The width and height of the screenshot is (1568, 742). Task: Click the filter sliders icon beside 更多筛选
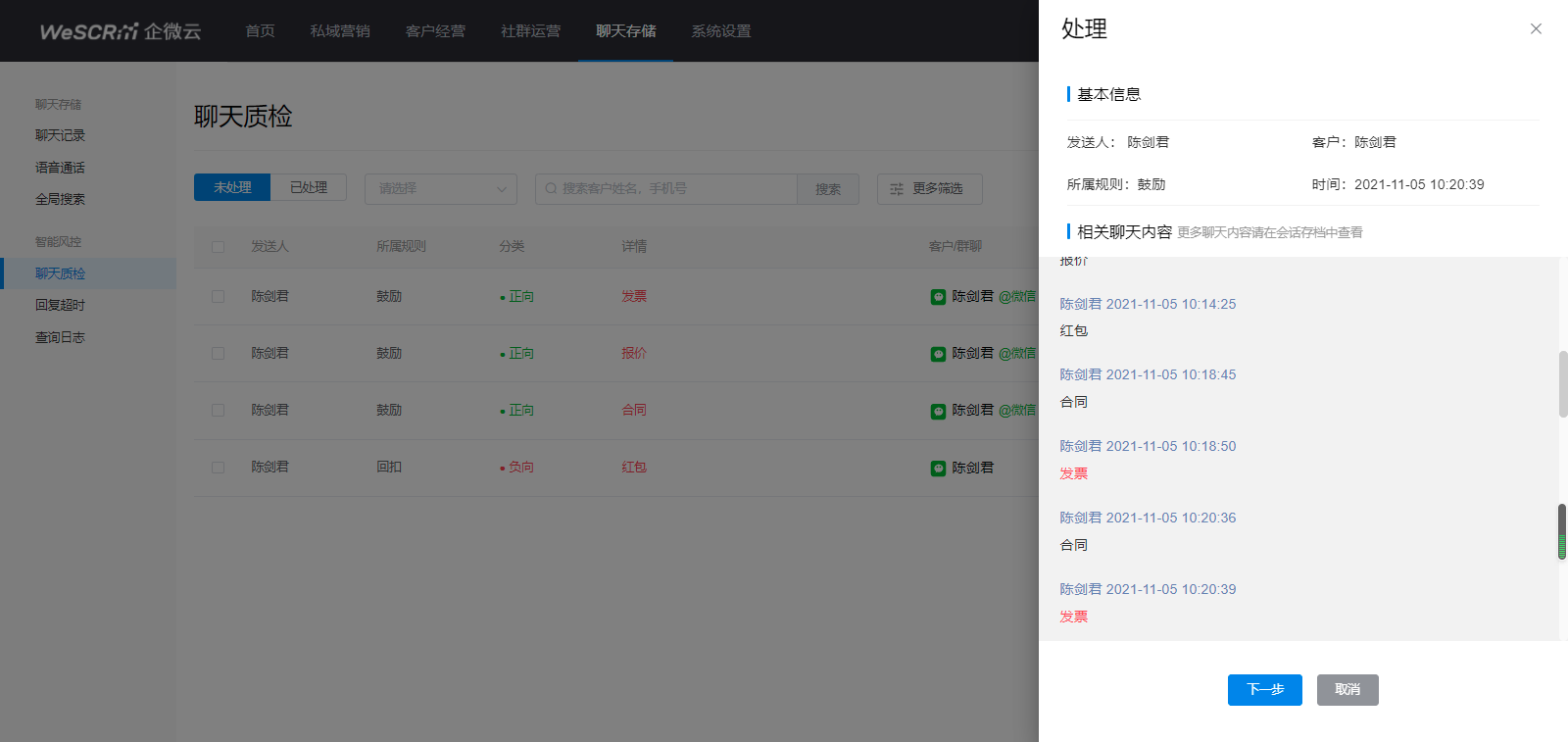point(897,189)
